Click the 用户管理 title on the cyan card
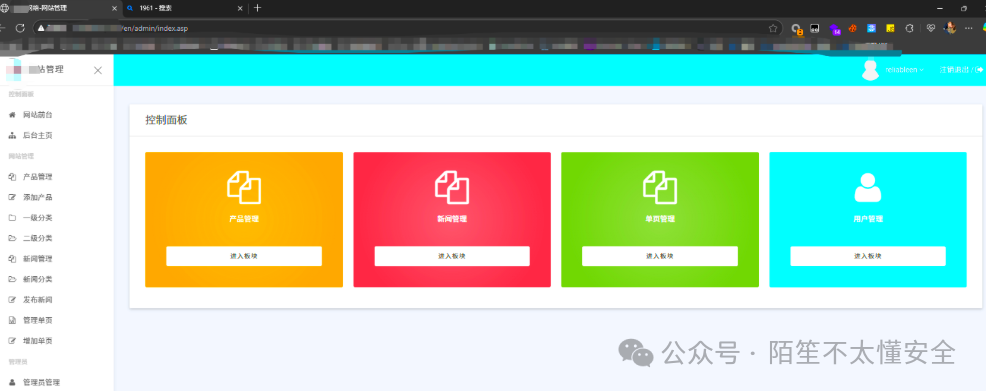 coord(868,219)
